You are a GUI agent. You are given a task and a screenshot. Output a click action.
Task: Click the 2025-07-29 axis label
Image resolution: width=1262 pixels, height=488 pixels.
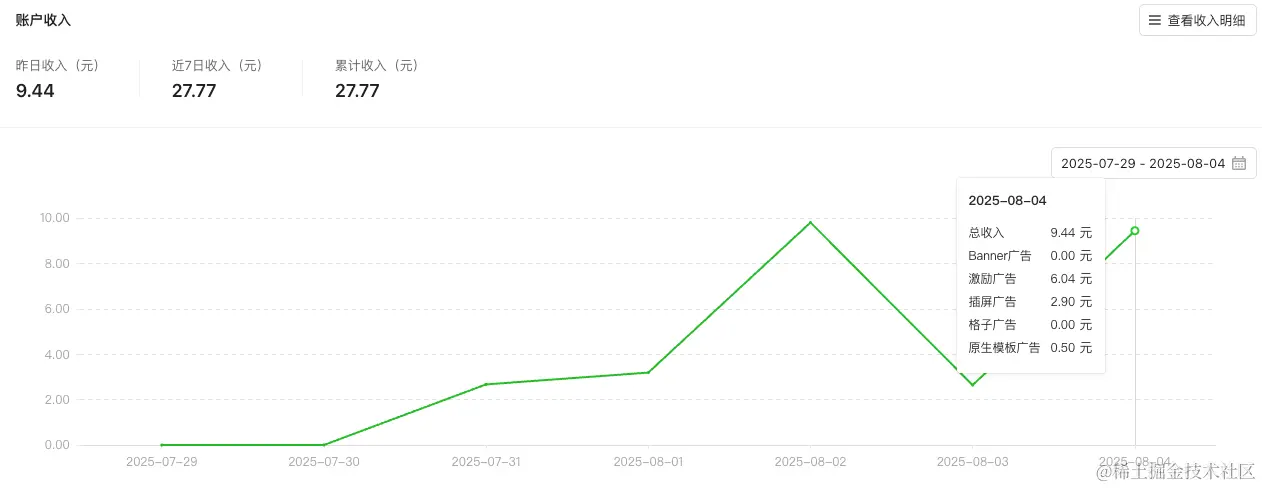[x=162, y=462]
